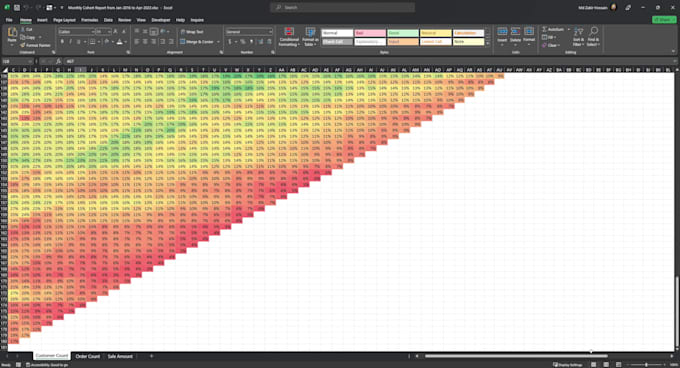
Task: Switch to the Insert ribbon tab
Action: [x=42, y=20]
